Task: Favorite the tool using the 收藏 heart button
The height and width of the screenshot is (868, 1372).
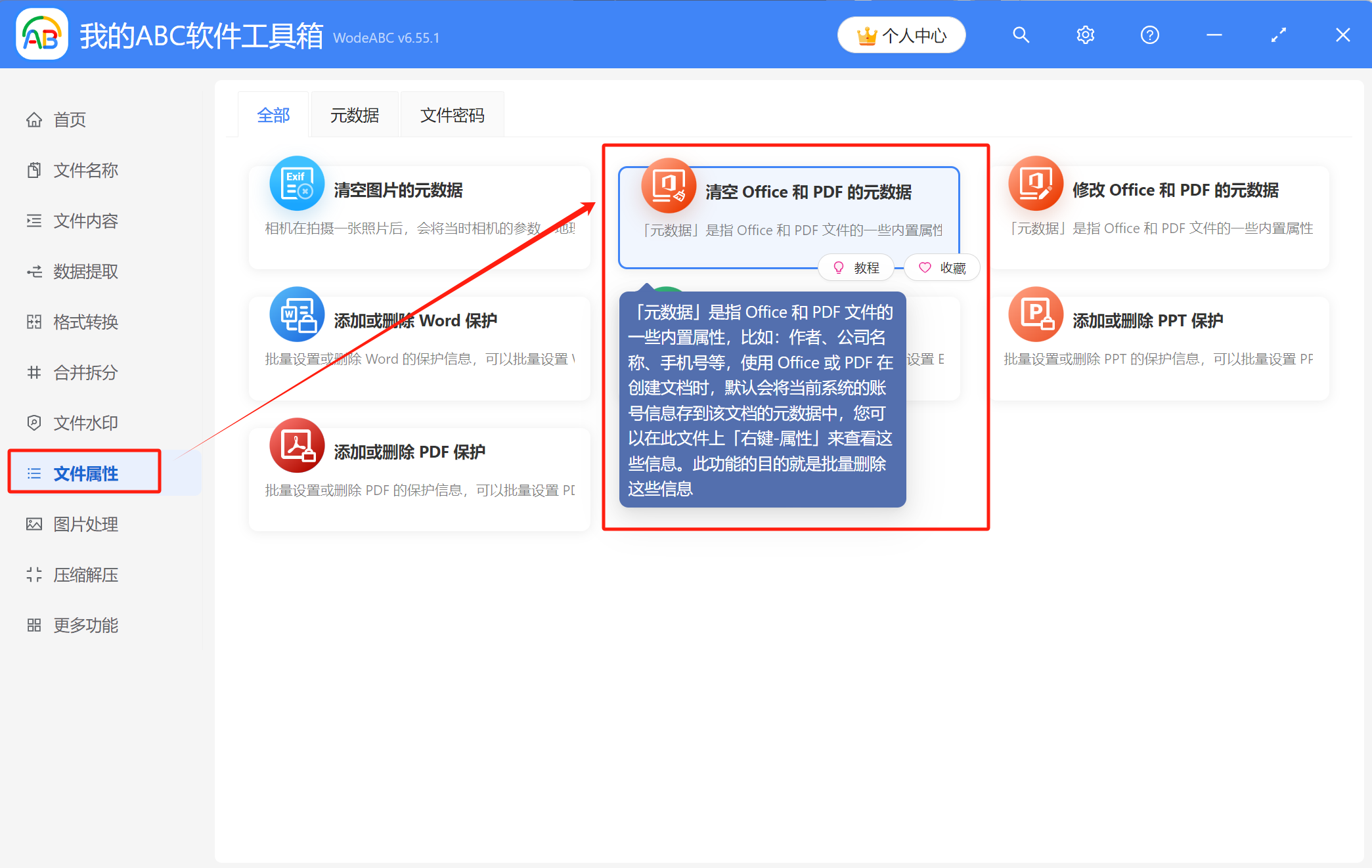Action: pyautogui.click(x=942, y=267)
